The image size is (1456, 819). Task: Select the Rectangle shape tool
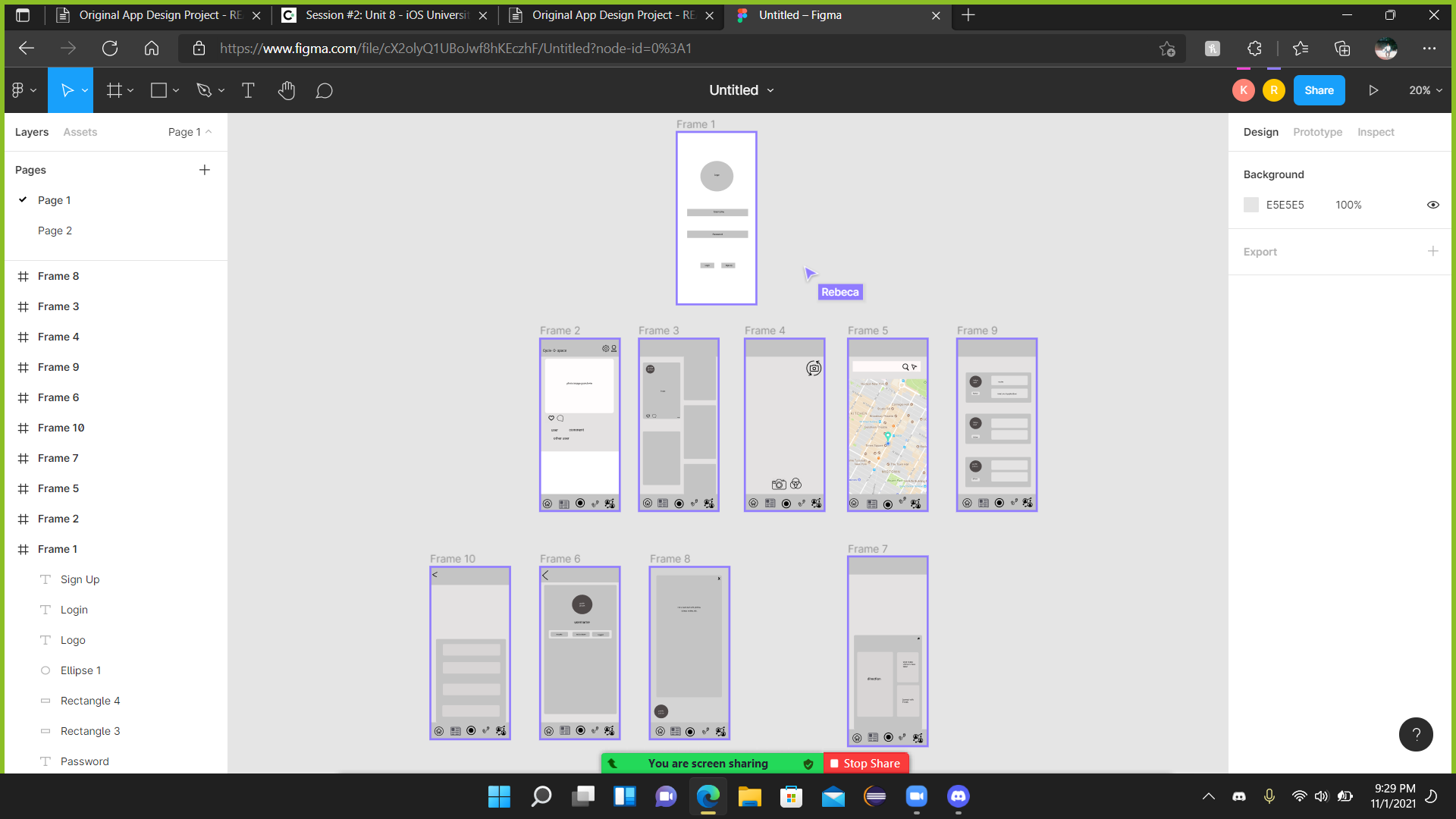[158, 90]
